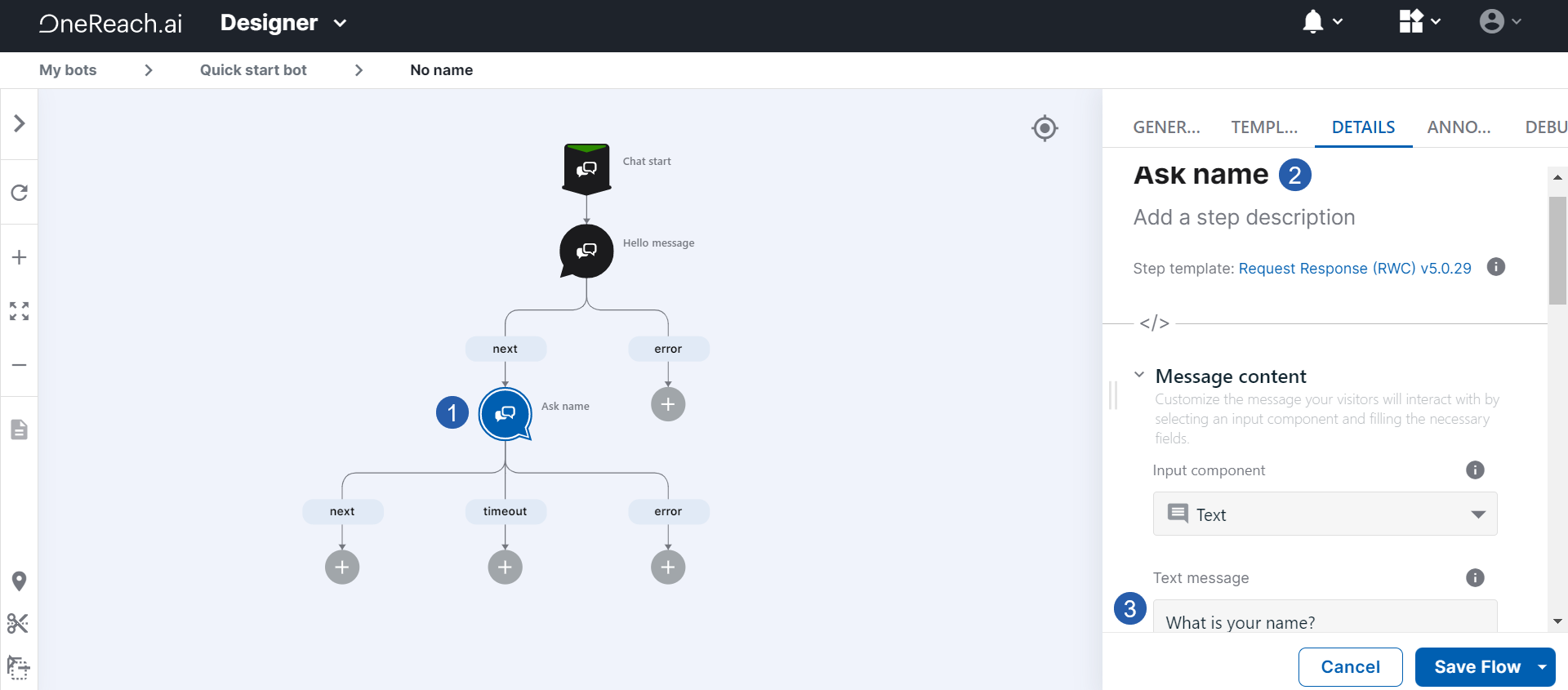The image size is (1568, 690).
Task: Fit flow to screen icon
Action: click(20, 311)
